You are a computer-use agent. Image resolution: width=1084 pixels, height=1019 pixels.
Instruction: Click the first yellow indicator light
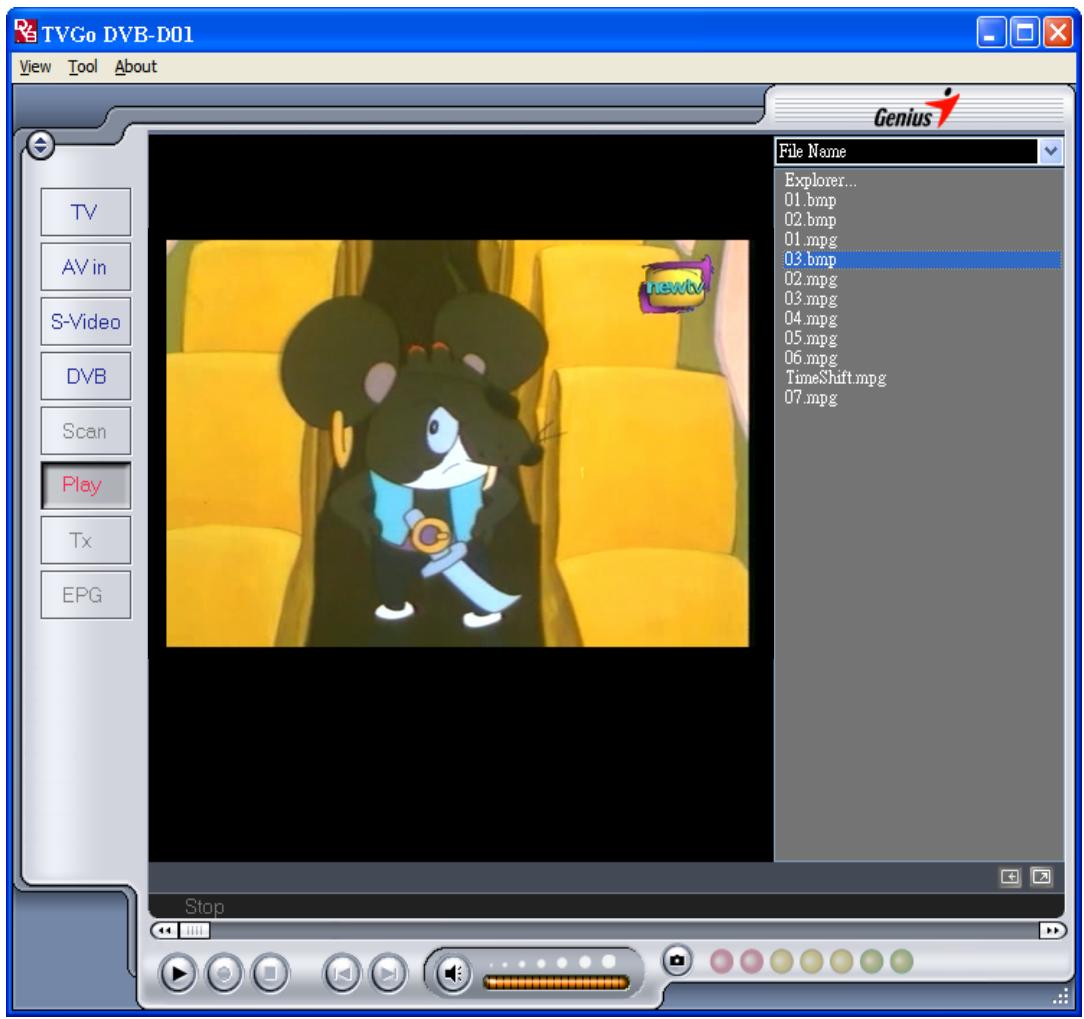pos(781,961)
